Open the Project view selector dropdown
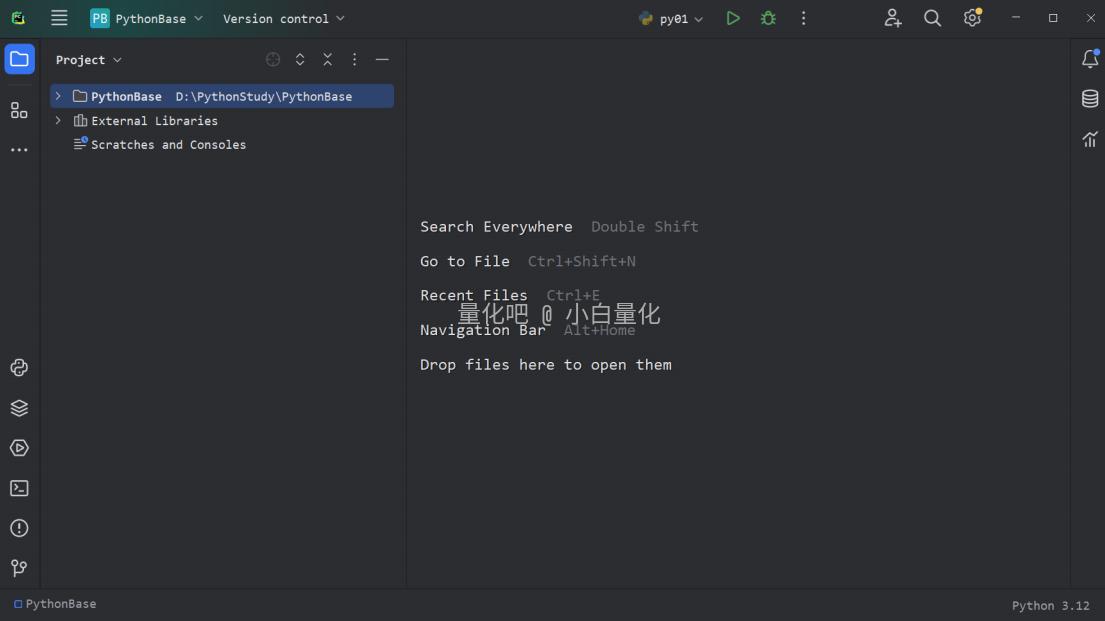This screenshot has width=1105, height=621. point(88,60)
